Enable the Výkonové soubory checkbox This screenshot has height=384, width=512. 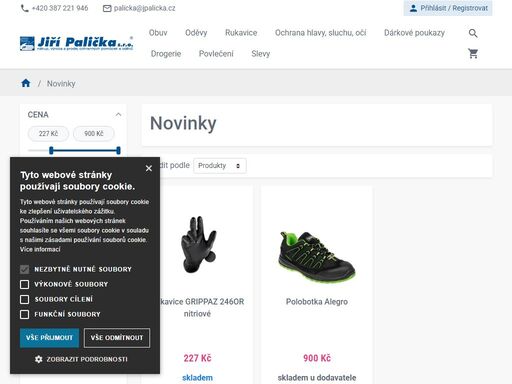click(24, 284)
